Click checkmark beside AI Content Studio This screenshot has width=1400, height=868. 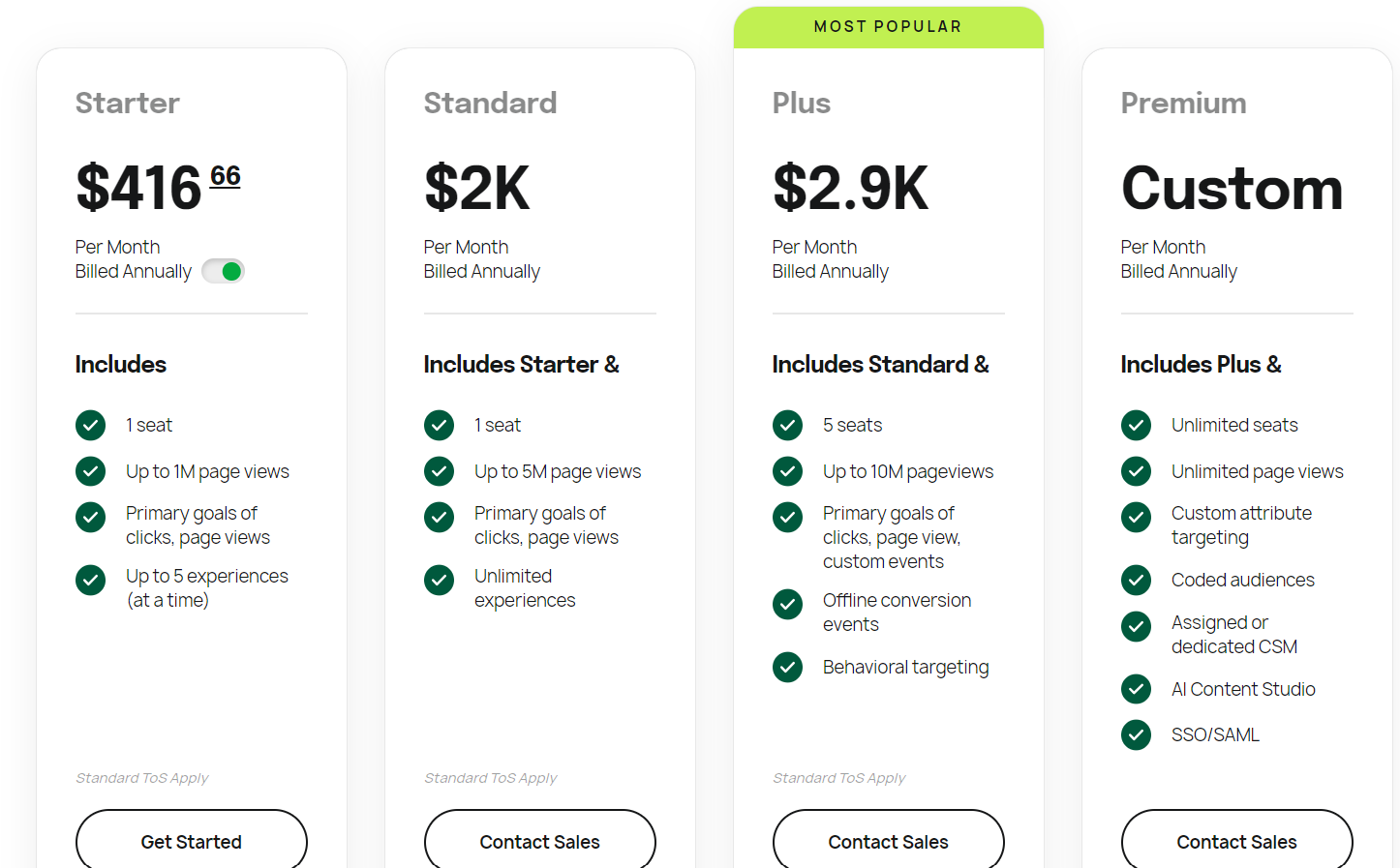[1137, 689]
